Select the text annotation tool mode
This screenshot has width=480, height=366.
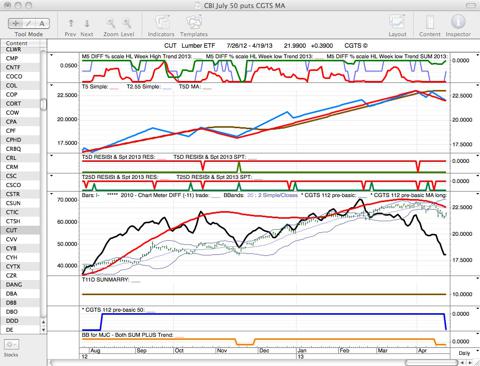click(42, 23)
